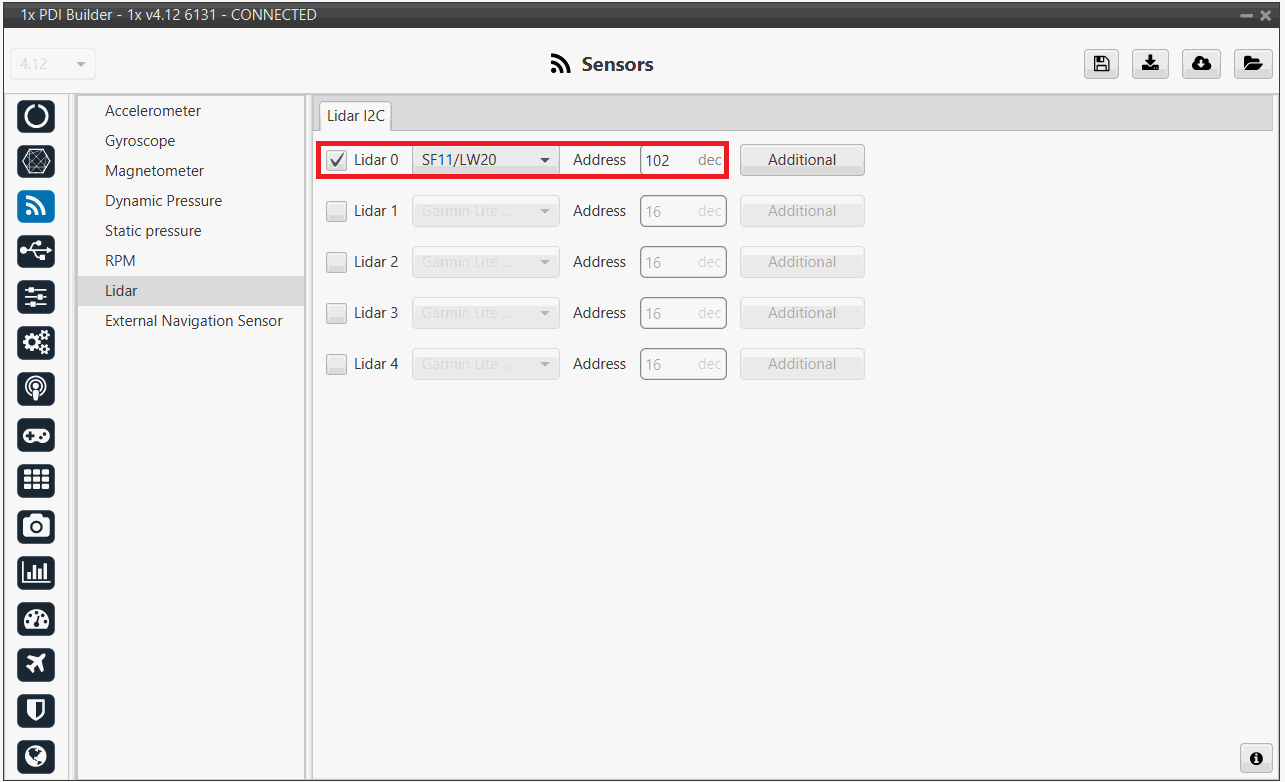Open the folder icon in the top toolbar
Screen dimensions: 1285x782
point(1252,64)
